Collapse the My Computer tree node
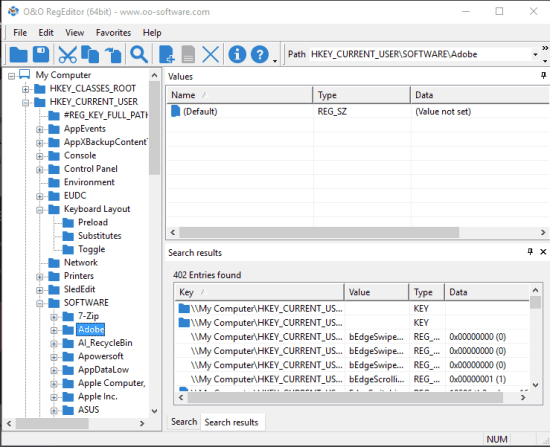The height and width of the screenshot is (447, 550). click(x=12, y=76)
